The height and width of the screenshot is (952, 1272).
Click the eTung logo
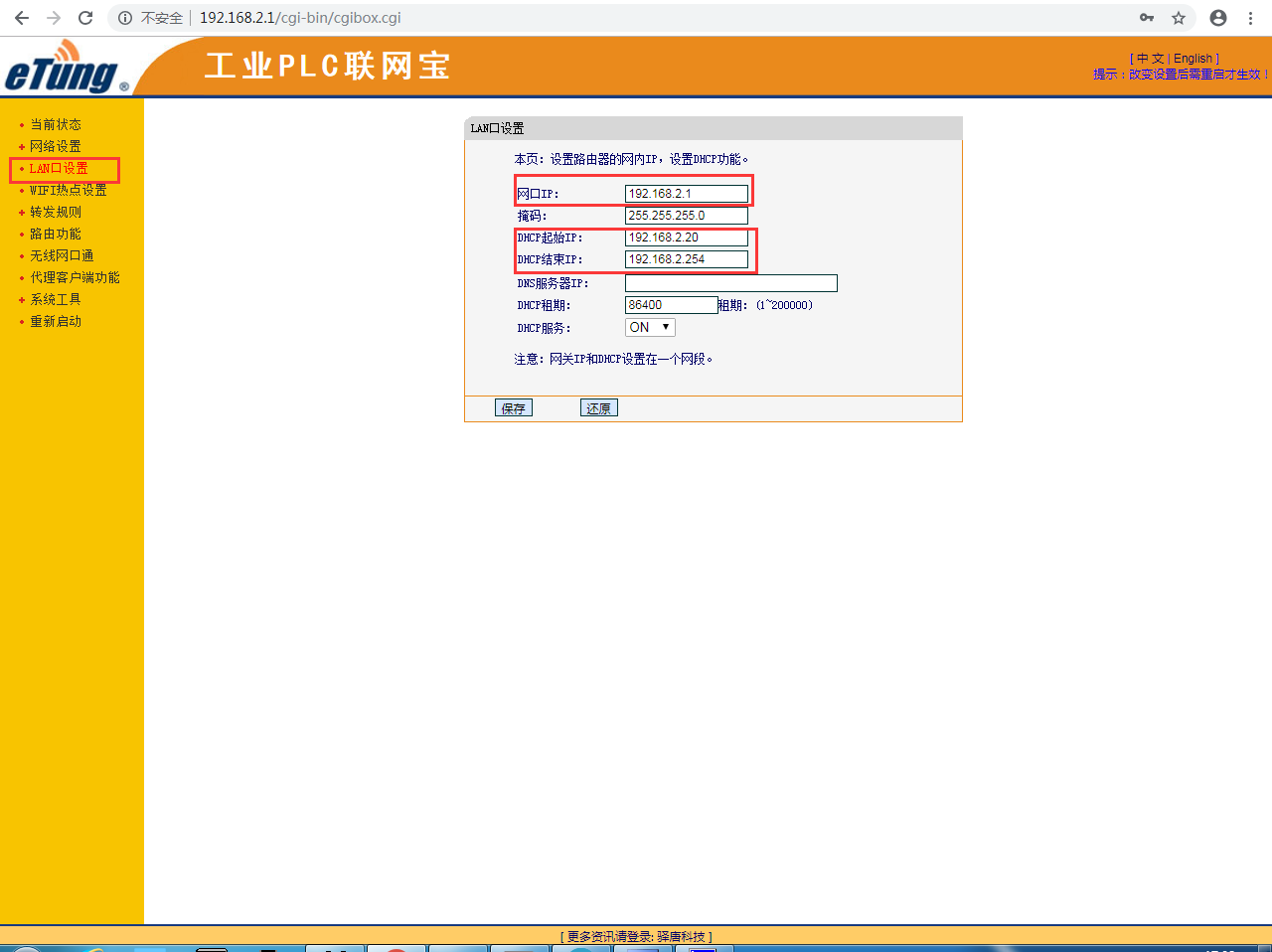point(67,68)
